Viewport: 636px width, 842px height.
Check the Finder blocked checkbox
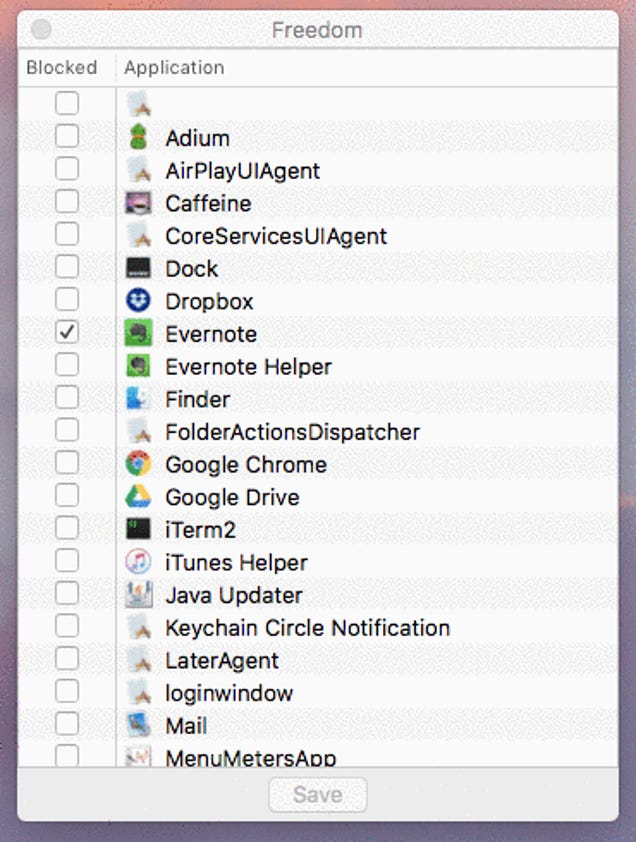67,397
